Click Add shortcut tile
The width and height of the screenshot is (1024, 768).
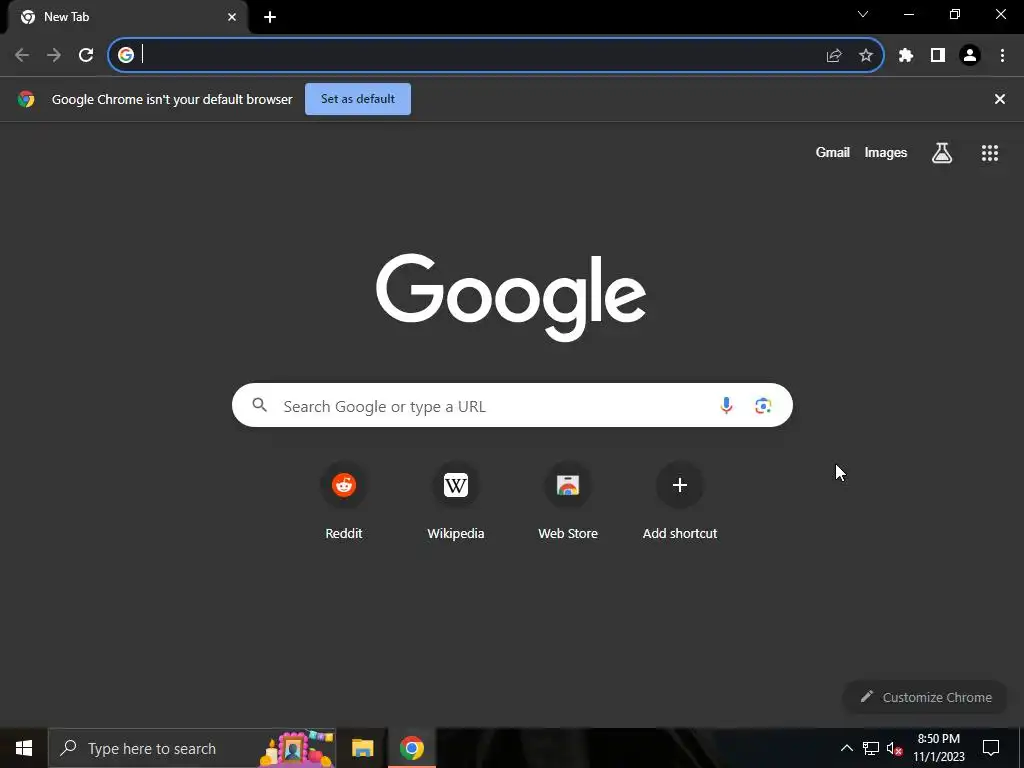click(x=680, y=501)
